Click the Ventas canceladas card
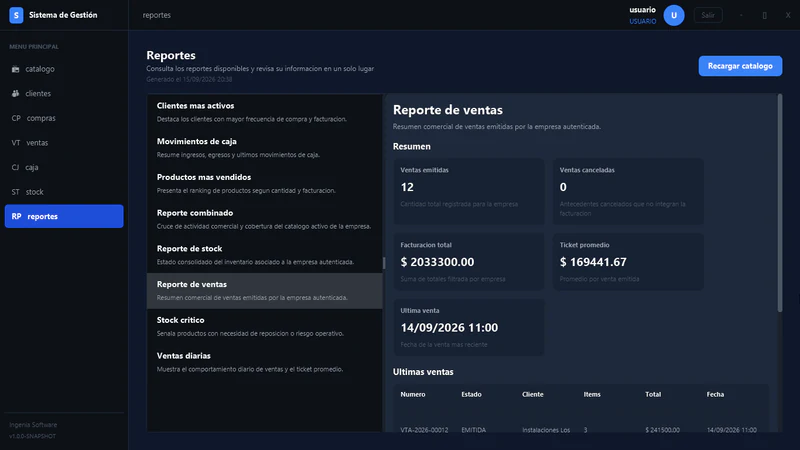The width and height of the screenshot is (800, 450). [628, 191]
